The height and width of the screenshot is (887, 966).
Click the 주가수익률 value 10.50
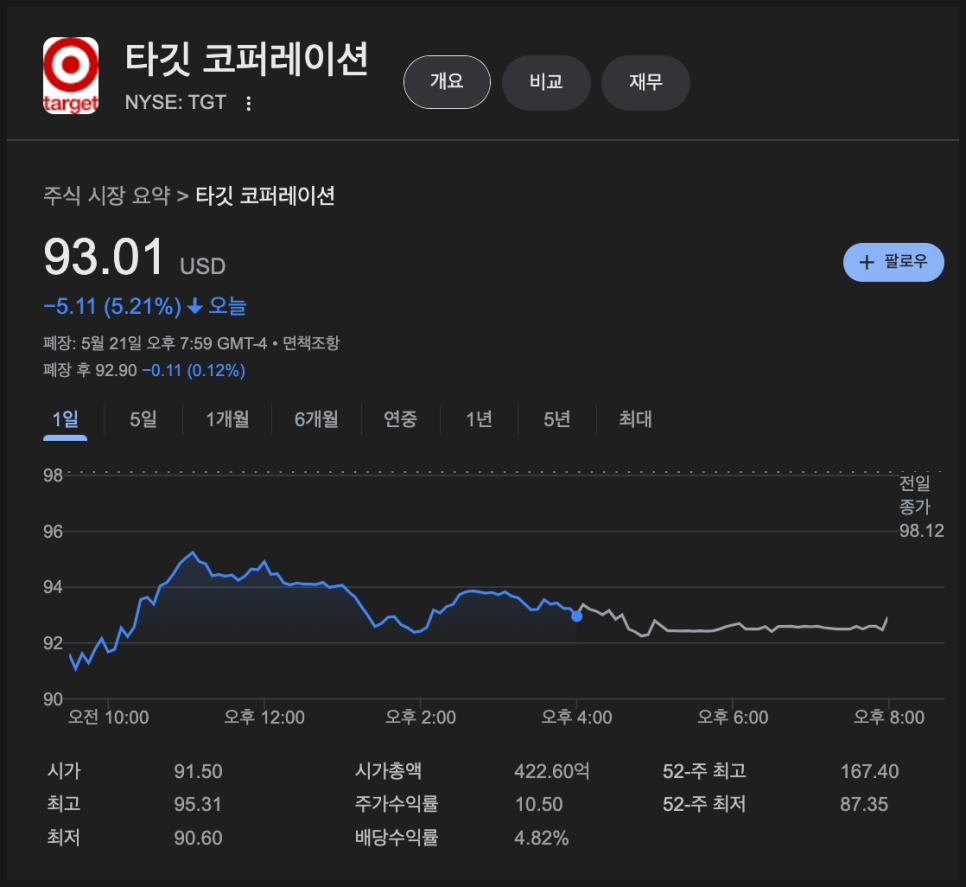(538, 804)
